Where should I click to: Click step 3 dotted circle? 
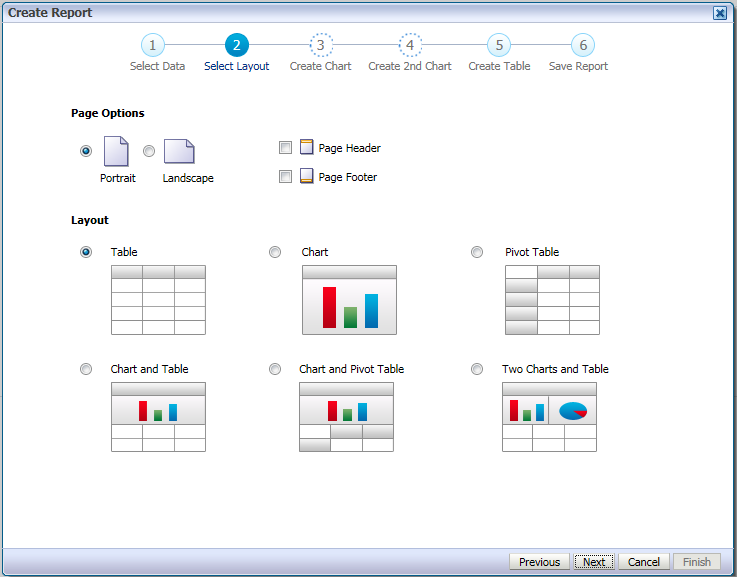321,45
